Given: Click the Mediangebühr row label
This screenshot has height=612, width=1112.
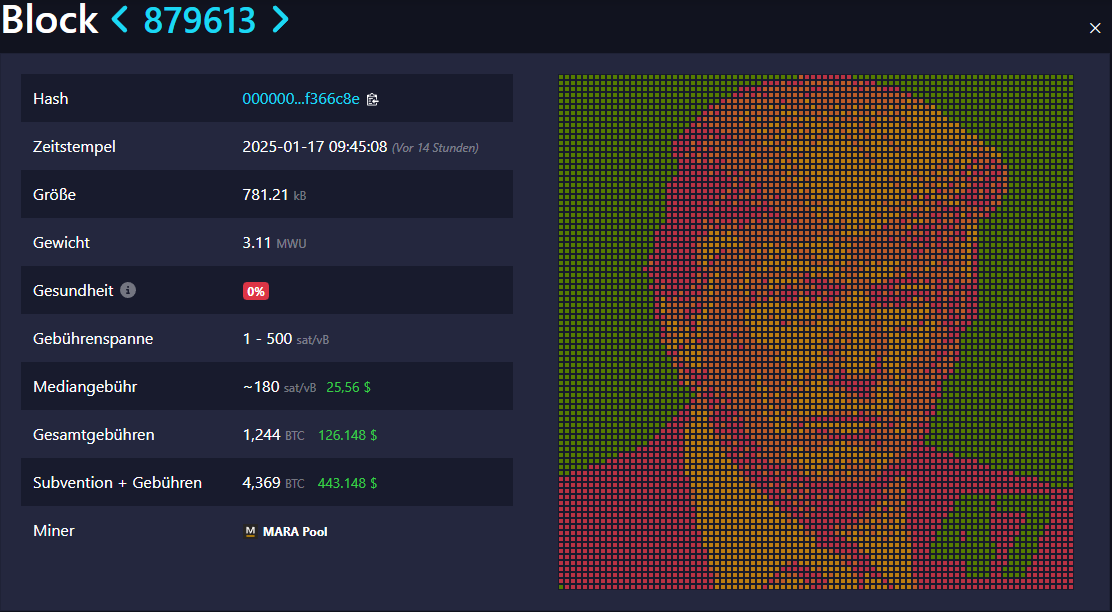Looking at the screenshot, I should pyautogui.click(x=85, y=386).
